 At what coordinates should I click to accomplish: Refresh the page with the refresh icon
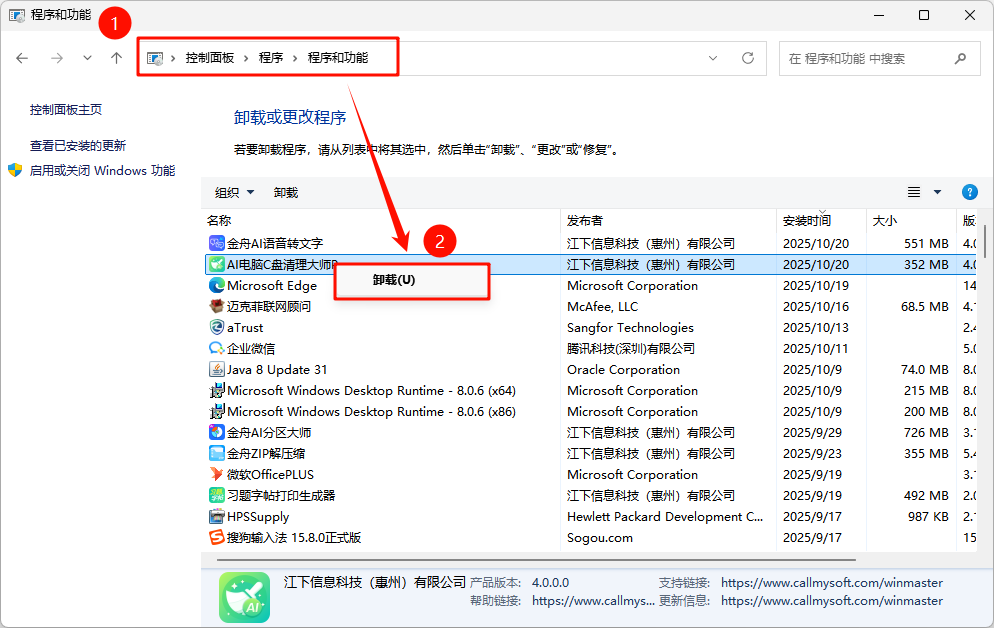point(747,58)
